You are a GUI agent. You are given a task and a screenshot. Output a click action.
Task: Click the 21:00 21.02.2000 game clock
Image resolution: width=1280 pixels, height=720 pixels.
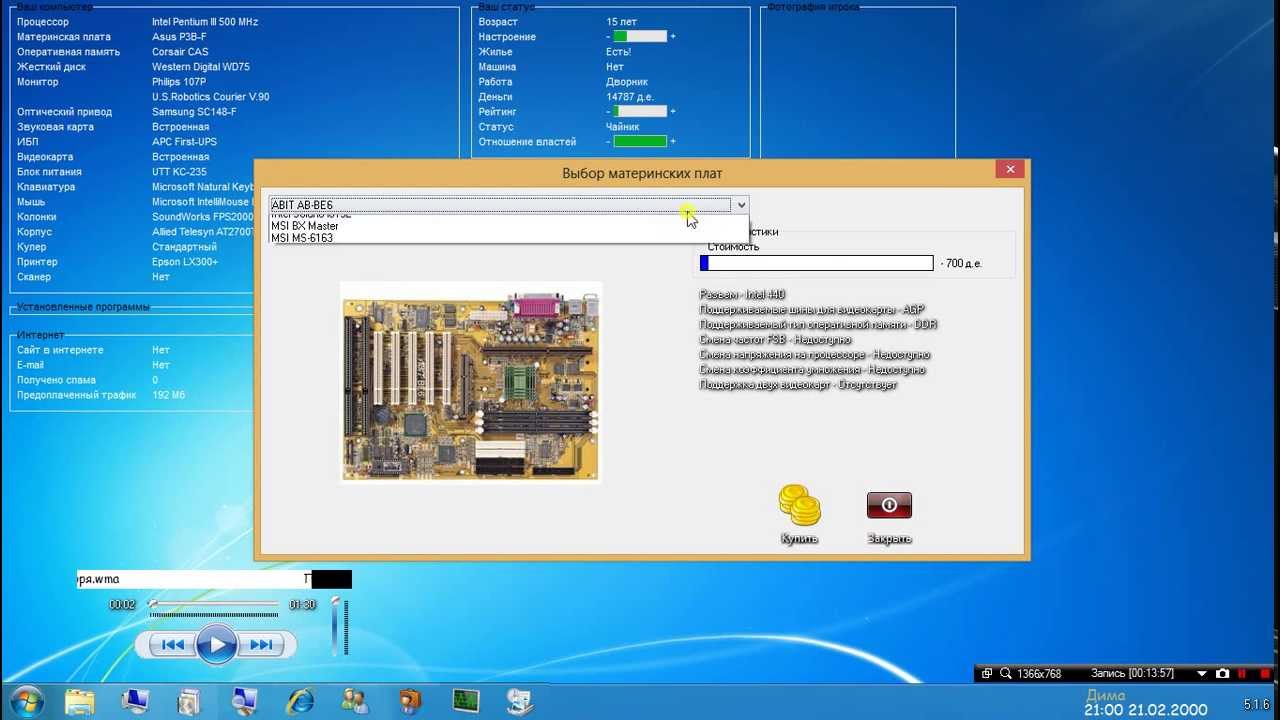1146,710
